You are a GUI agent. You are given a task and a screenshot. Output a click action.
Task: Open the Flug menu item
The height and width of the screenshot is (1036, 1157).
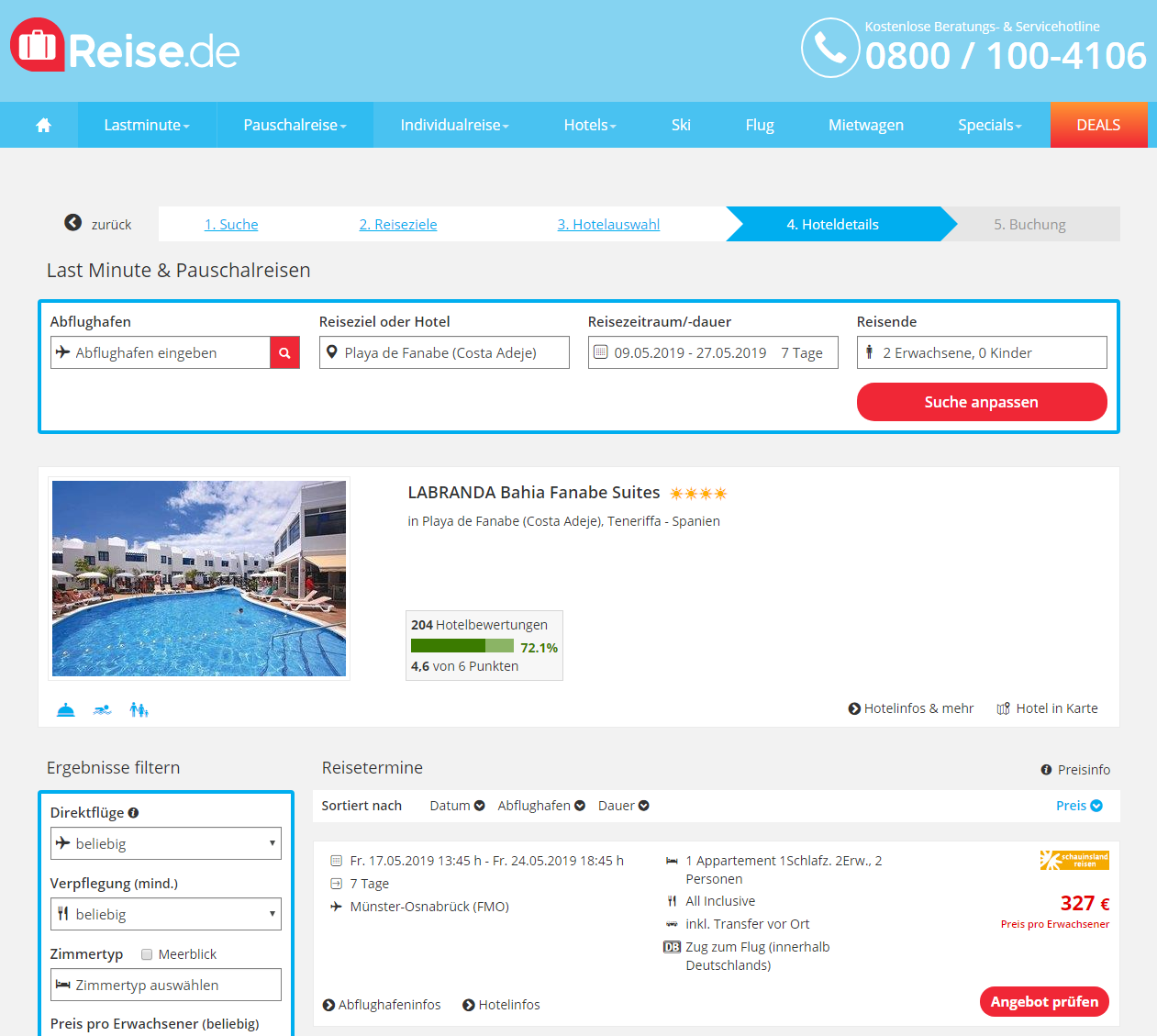click(x=760, y=125)
